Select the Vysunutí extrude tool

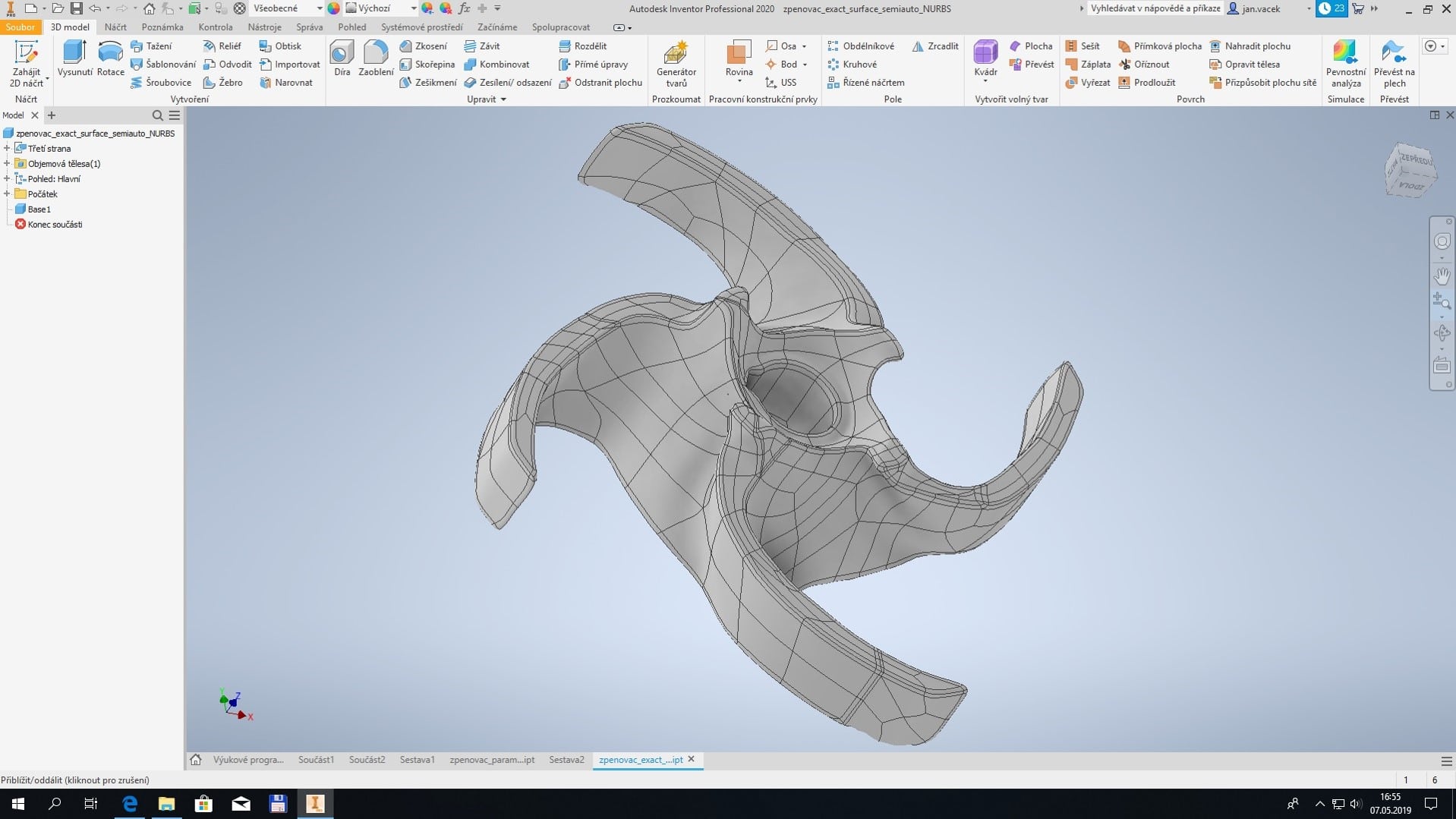(x=74, y=59)
